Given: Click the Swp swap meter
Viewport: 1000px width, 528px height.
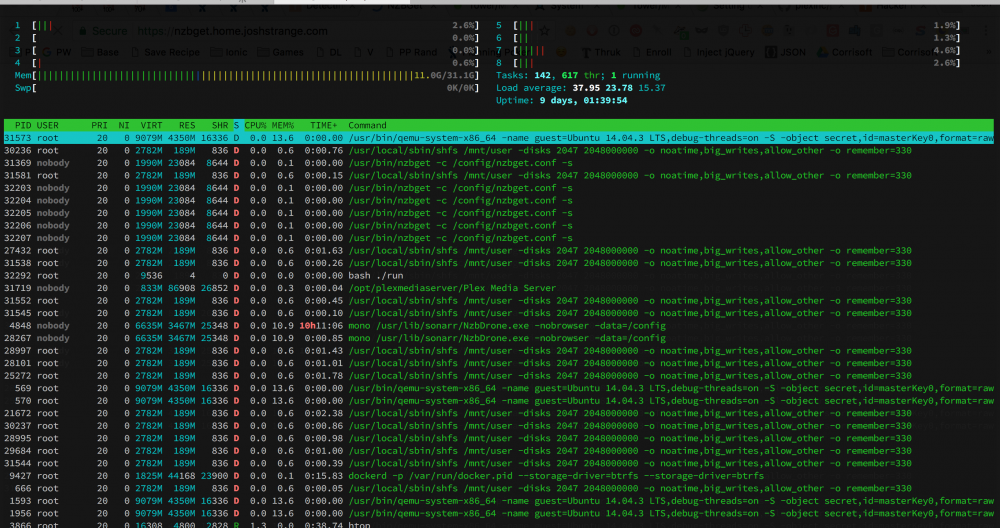Looking at the screenshot, I should (246, 88).
